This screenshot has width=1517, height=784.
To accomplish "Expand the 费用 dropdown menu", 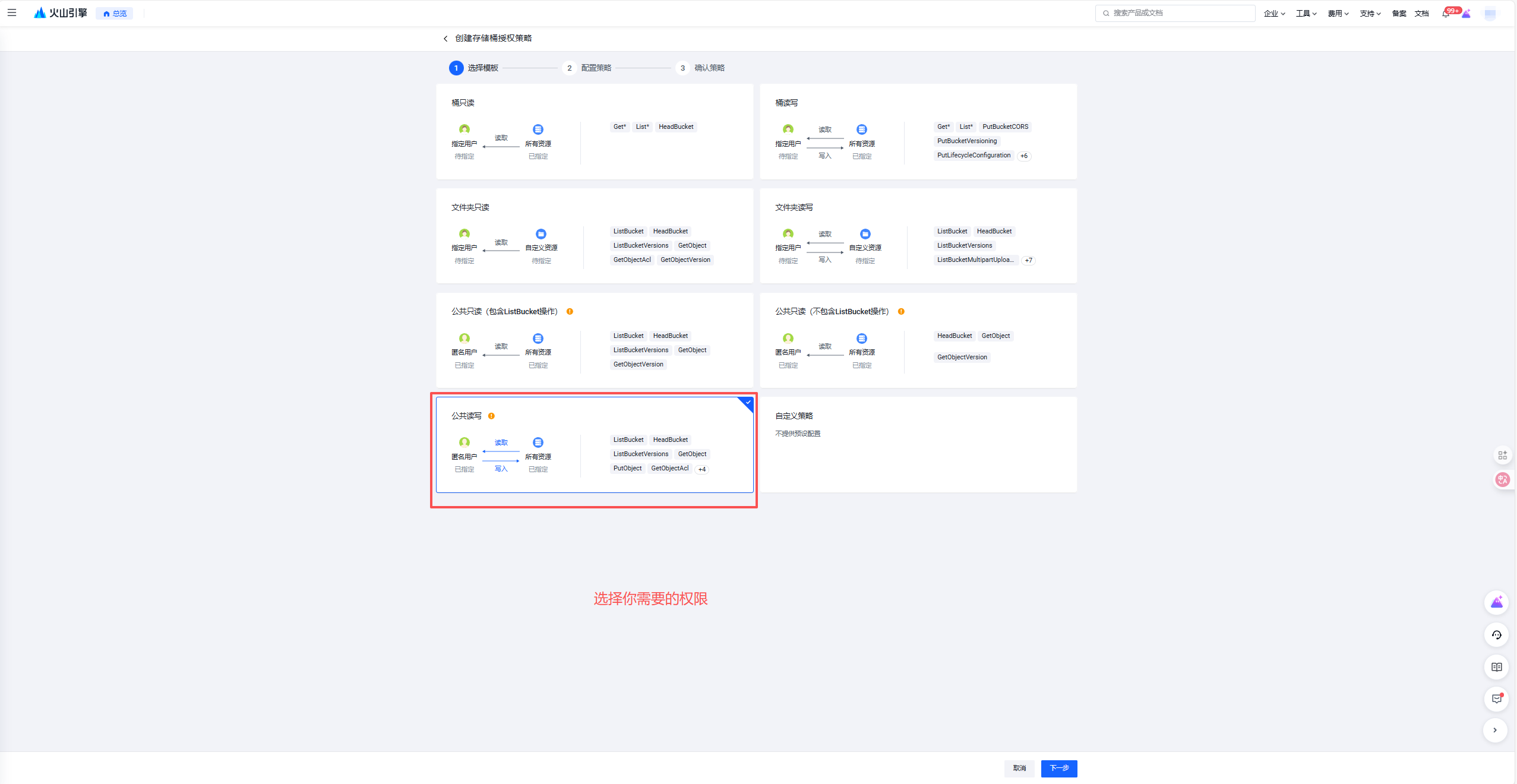I will pyautogui.click(x=1338, y=14).
